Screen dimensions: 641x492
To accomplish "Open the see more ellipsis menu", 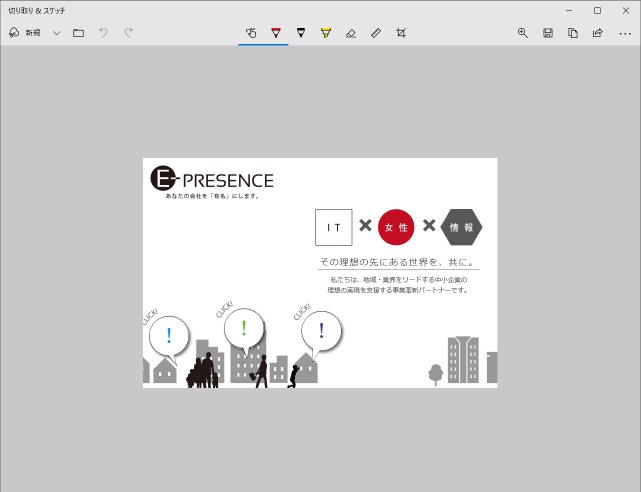I will (625, 34).
